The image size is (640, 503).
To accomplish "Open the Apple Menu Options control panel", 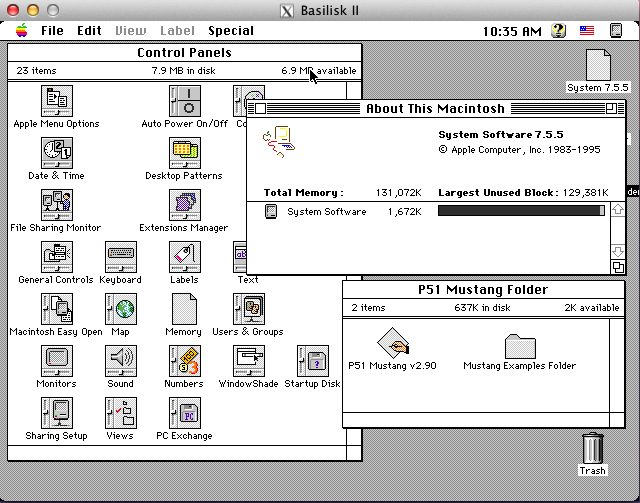I will pos(56,101).
